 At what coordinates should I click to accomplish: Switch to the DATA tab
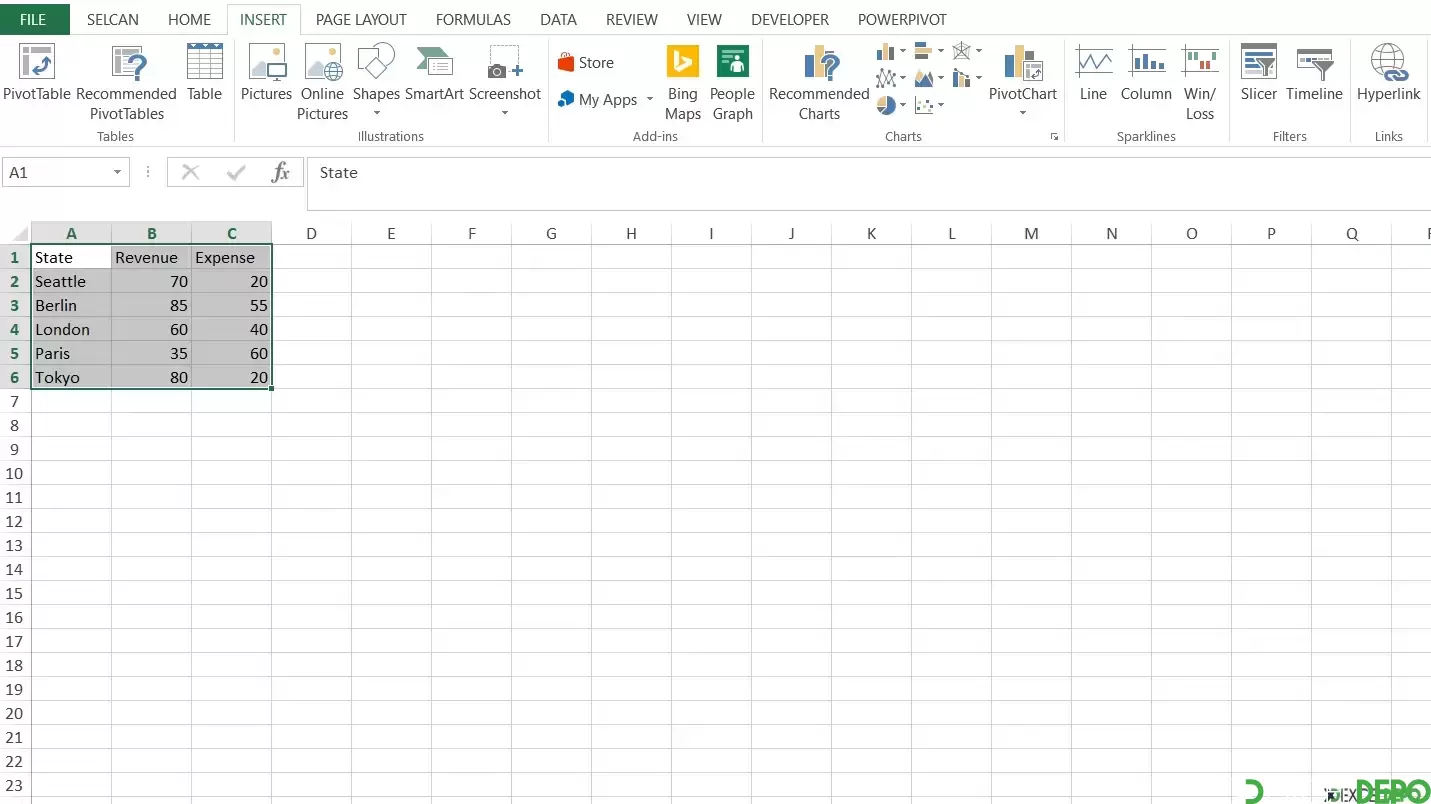pyautogui.click(x=558, y=19)
